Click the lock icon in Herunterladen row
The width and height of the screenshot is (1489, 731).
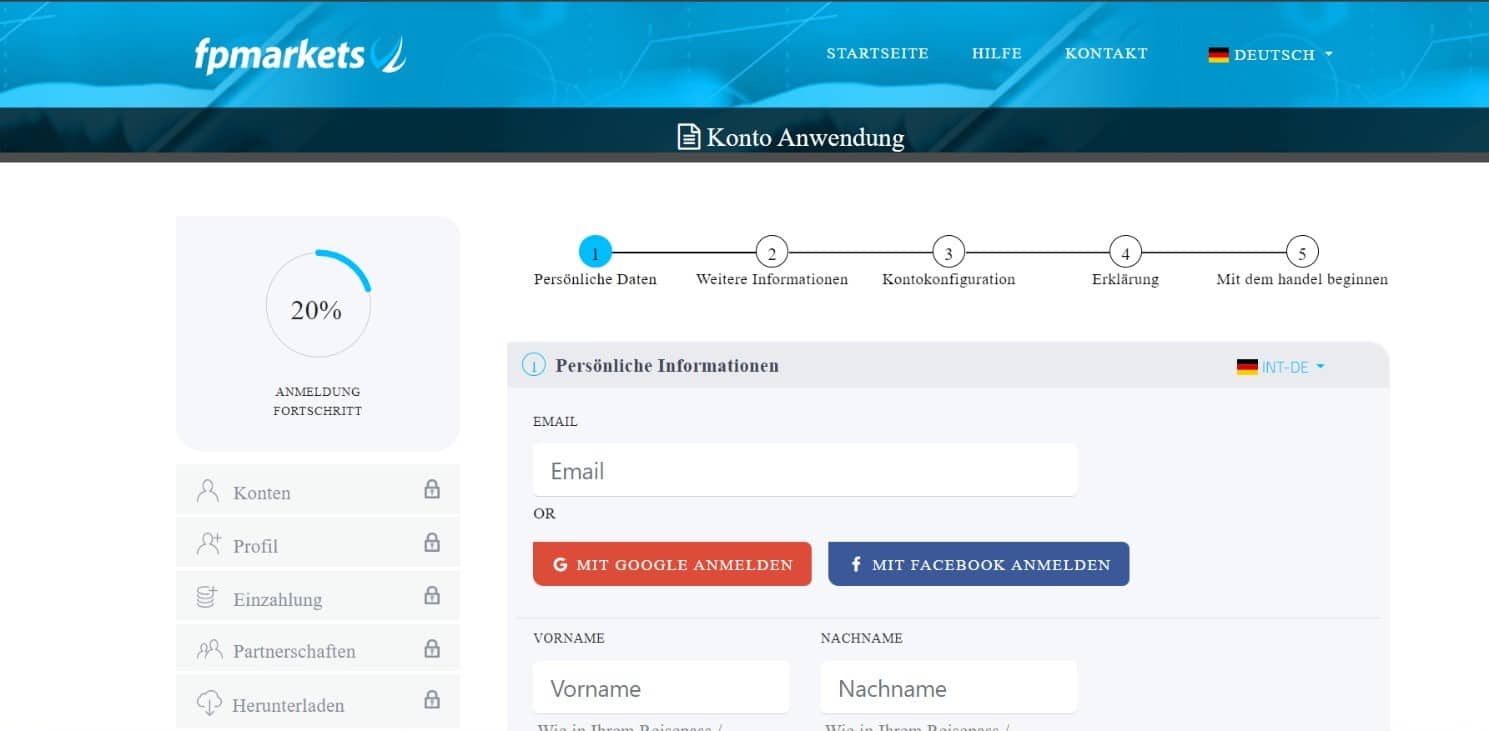432,698
